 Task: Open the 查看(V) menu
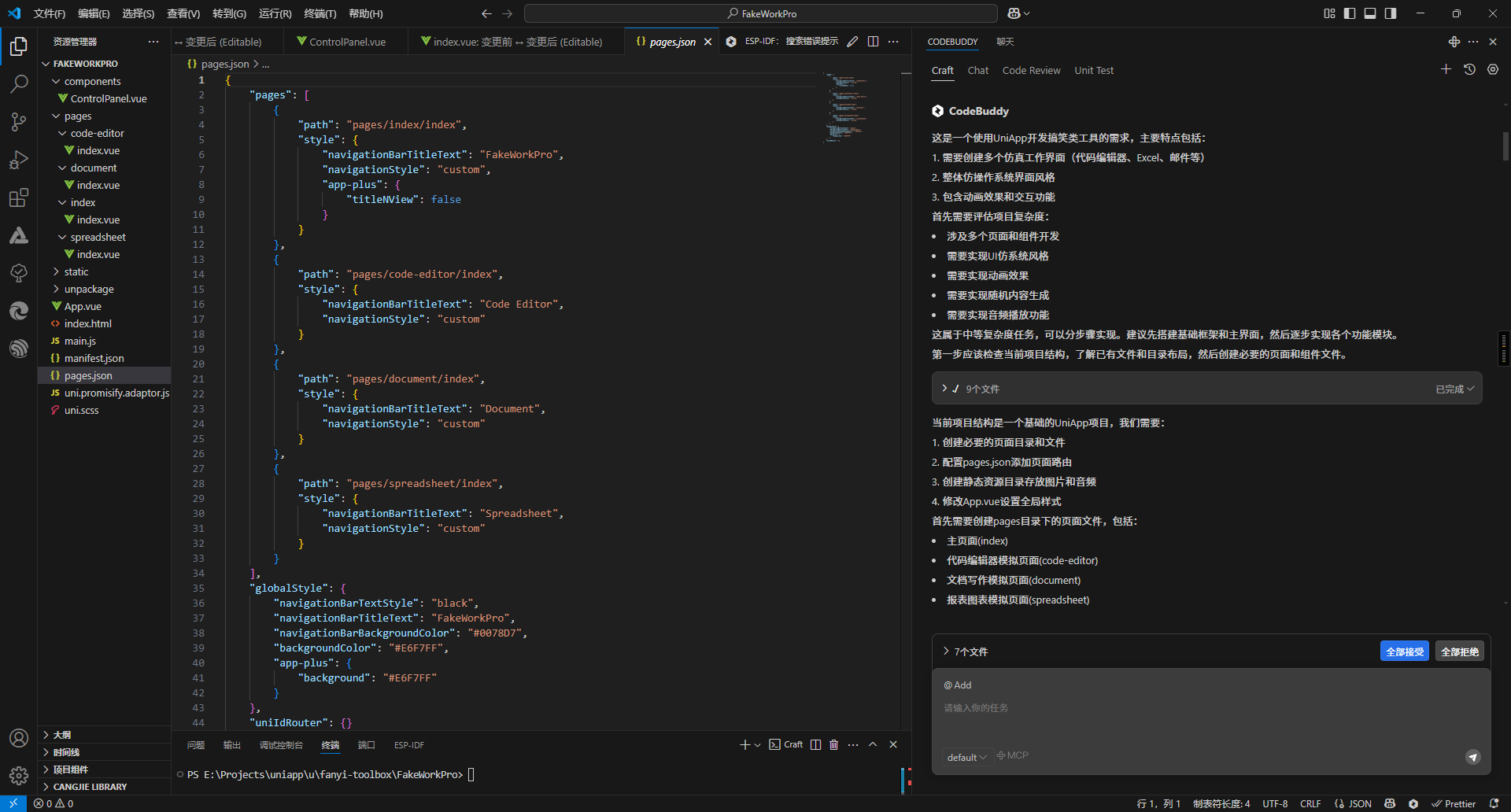[183, 13]
